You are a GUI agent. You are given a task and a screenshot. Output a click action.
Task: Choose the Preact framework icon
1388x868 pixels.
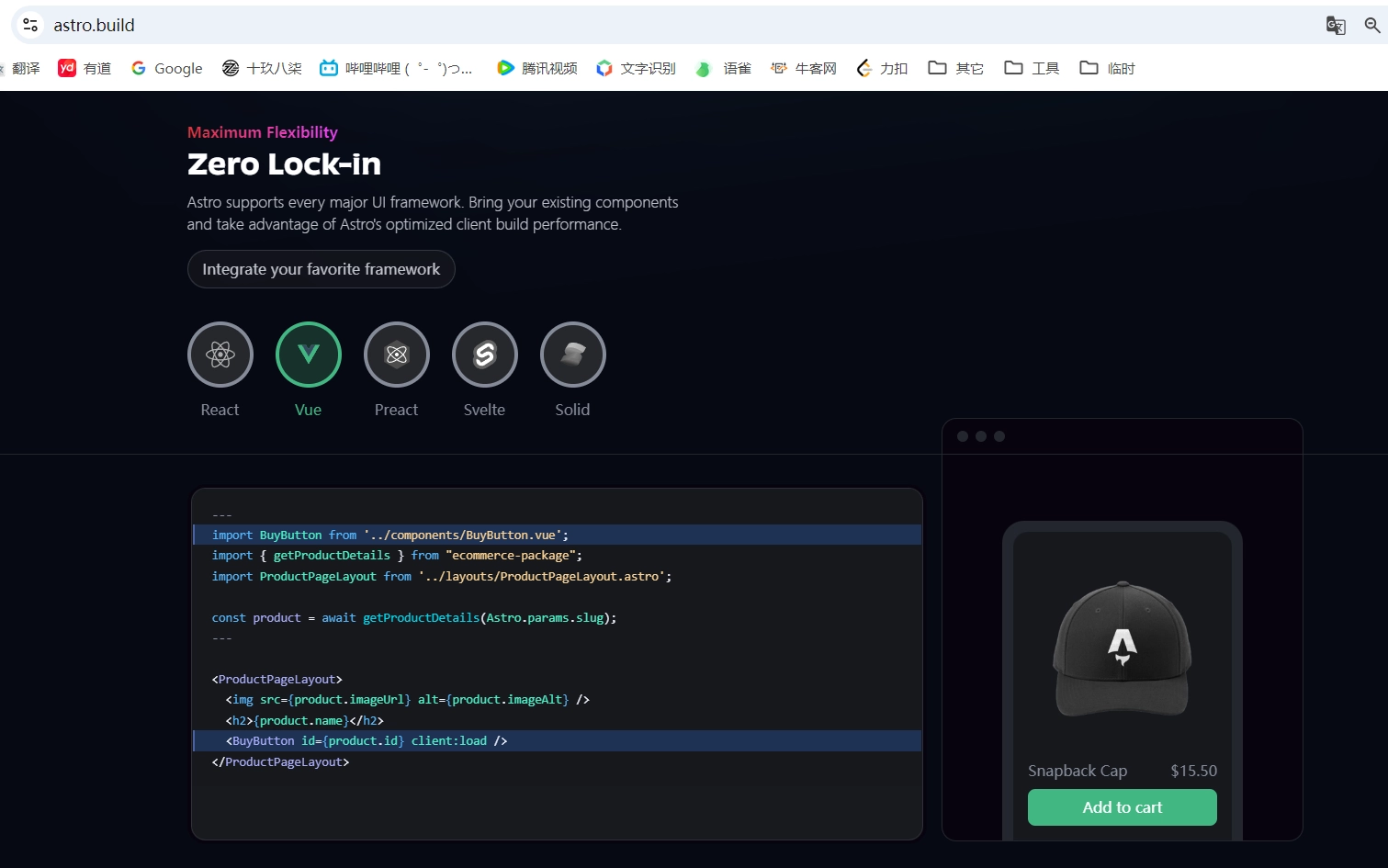tap(397, 355)
